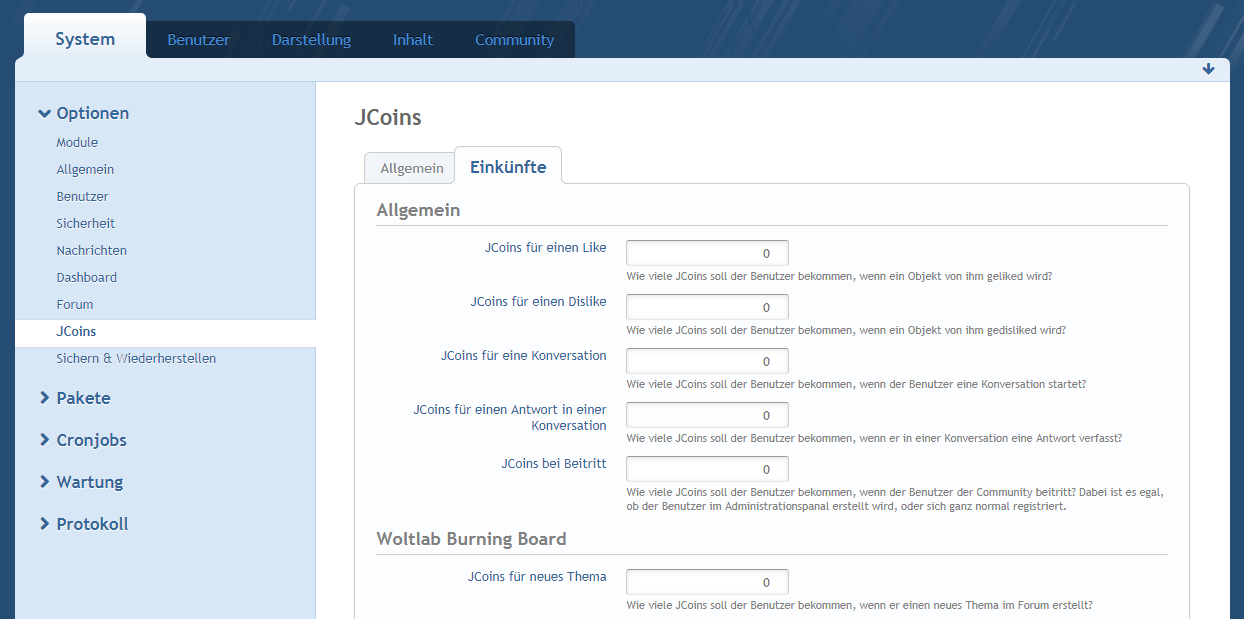Open Dashboard options in sidebar

click(x=86, y=278)
